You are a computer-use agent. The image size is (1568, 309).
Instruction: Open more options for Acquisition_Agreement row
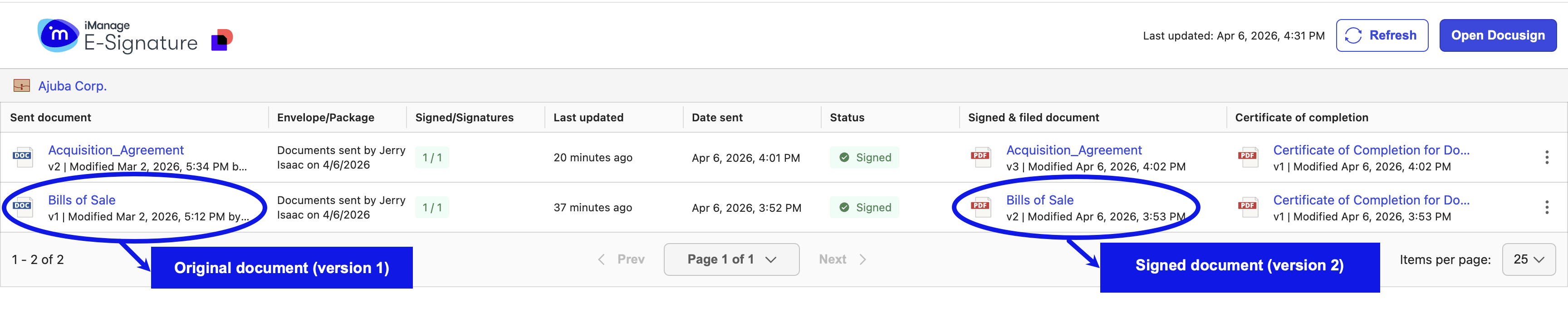point(1546,157)
